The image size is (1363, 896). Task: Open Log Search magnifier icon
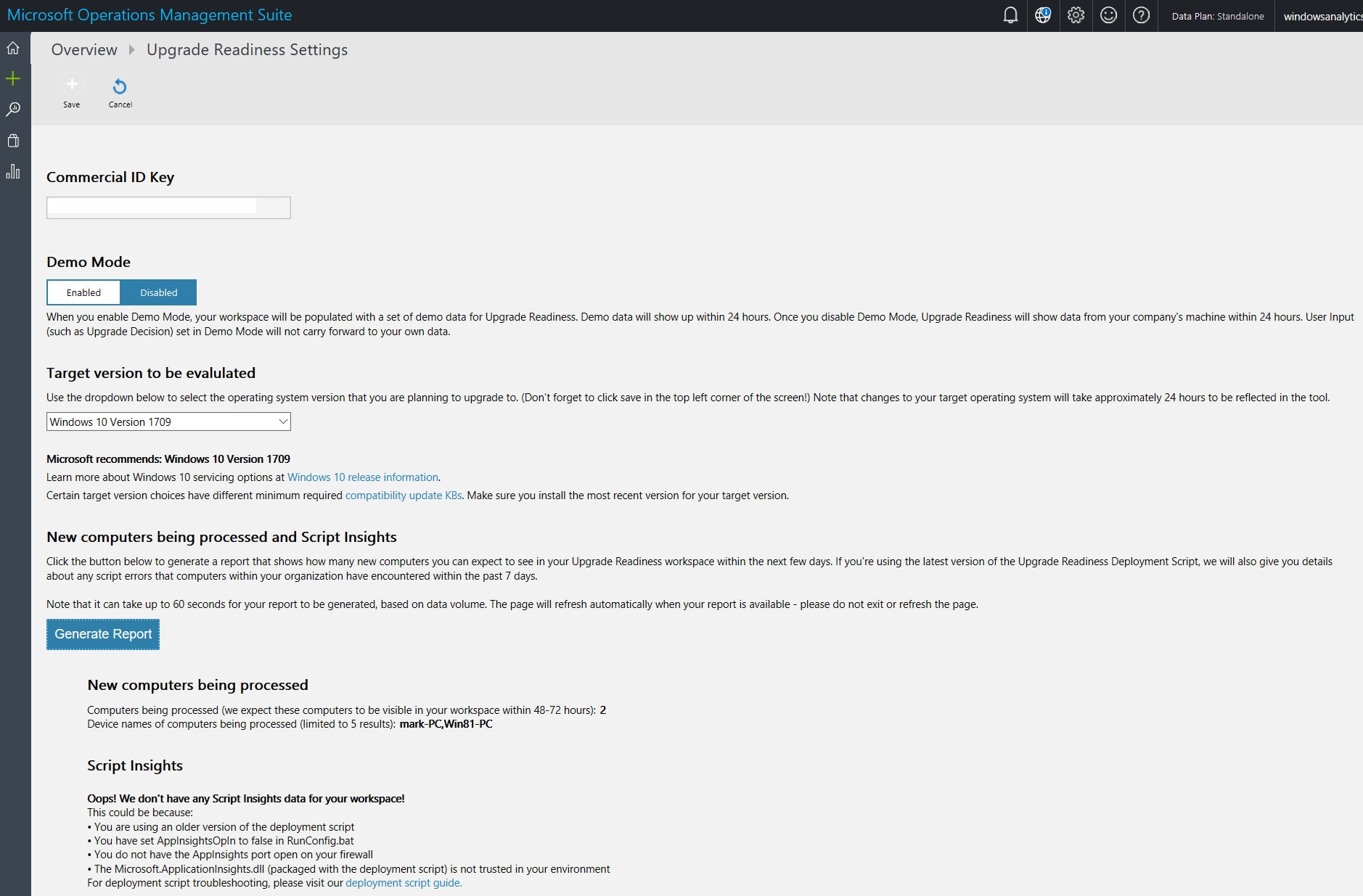pos(13,110)
